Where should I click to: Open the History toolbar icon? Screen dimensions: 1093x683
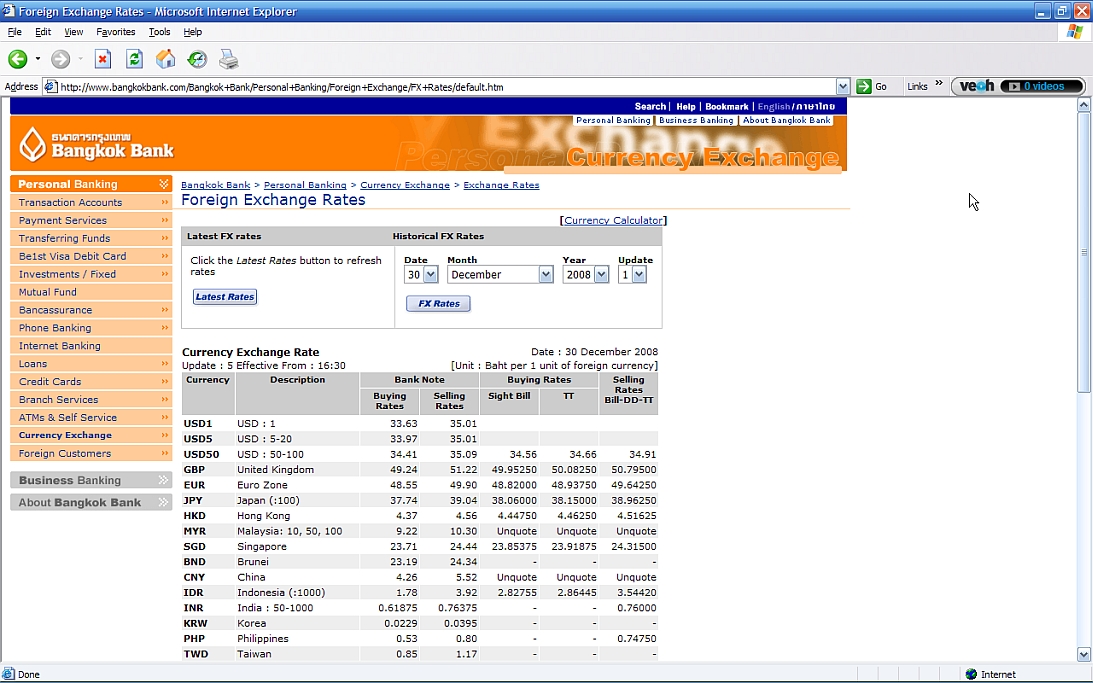(x=197, y=59)
